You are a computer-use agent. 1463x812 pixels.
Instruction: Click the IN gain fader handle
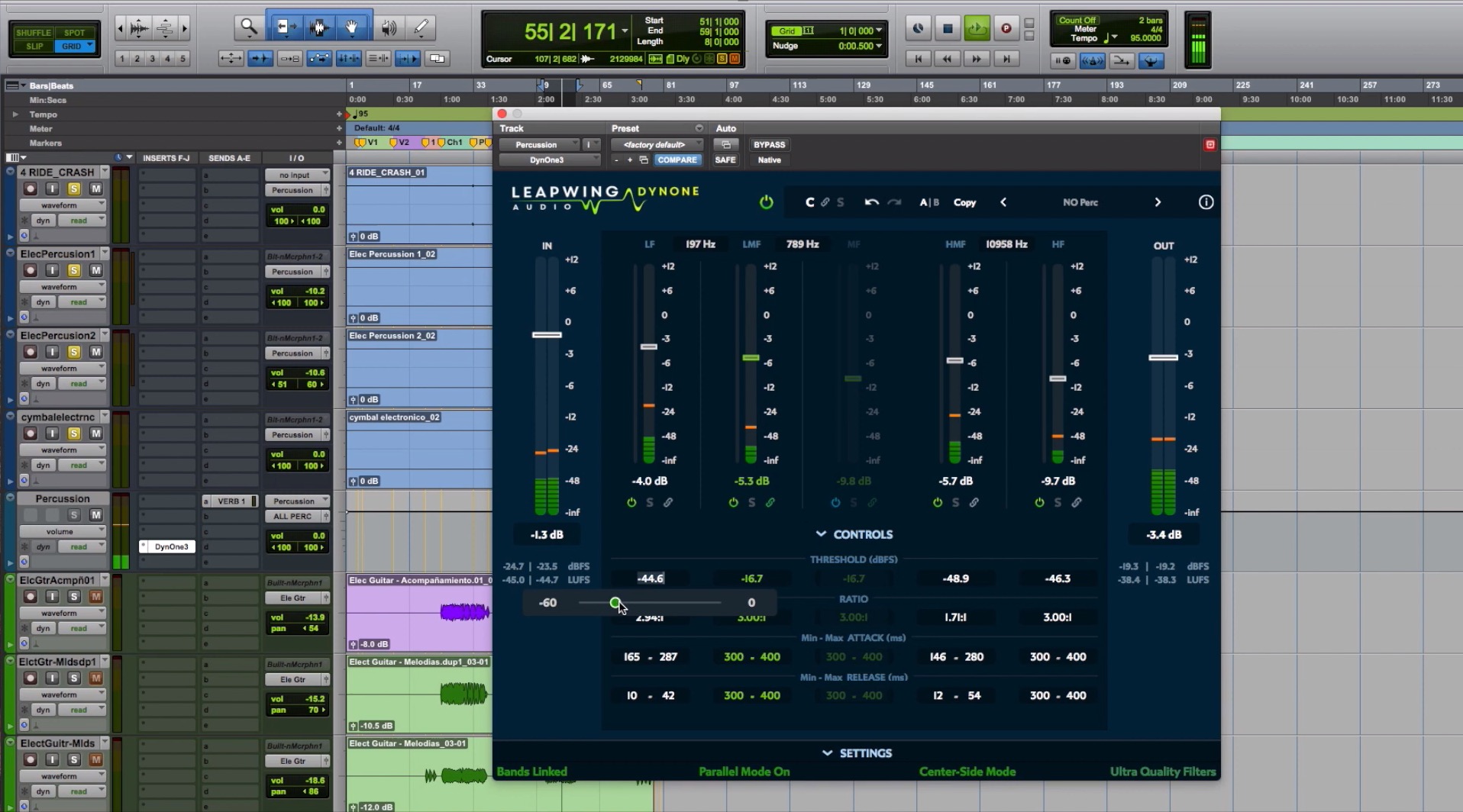tap(547, 335)
